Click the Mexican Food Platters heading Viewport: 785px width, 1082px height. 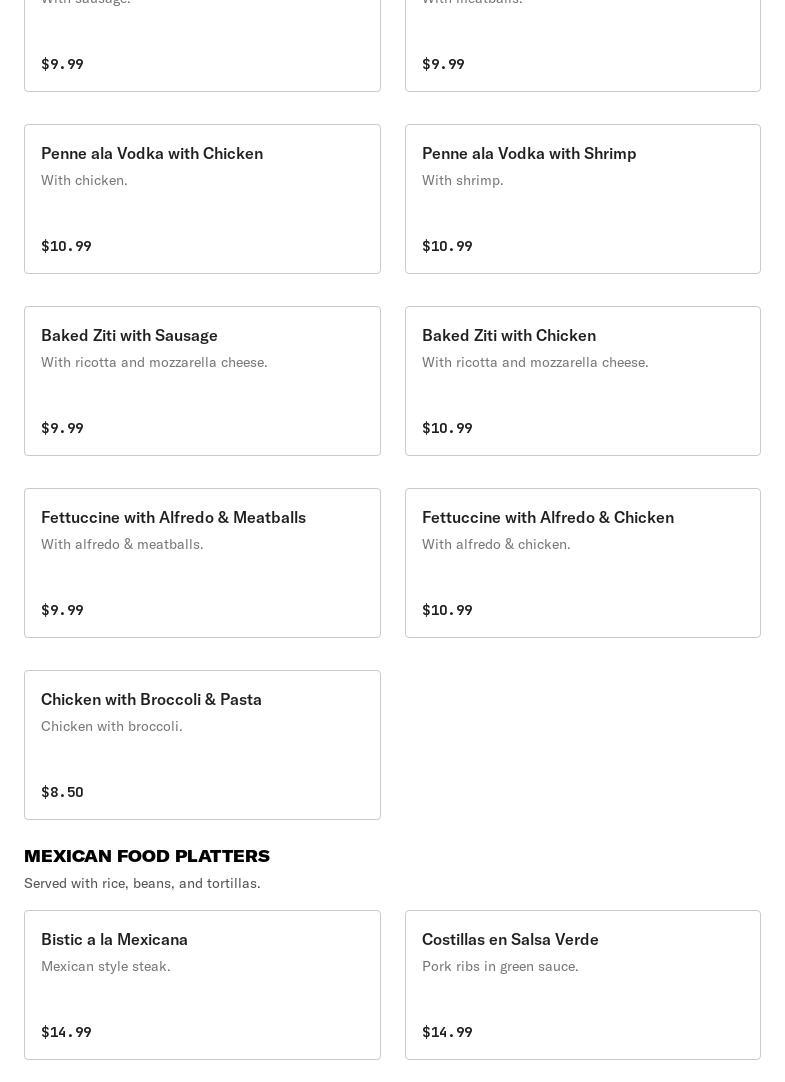click(x=147, y=856)
